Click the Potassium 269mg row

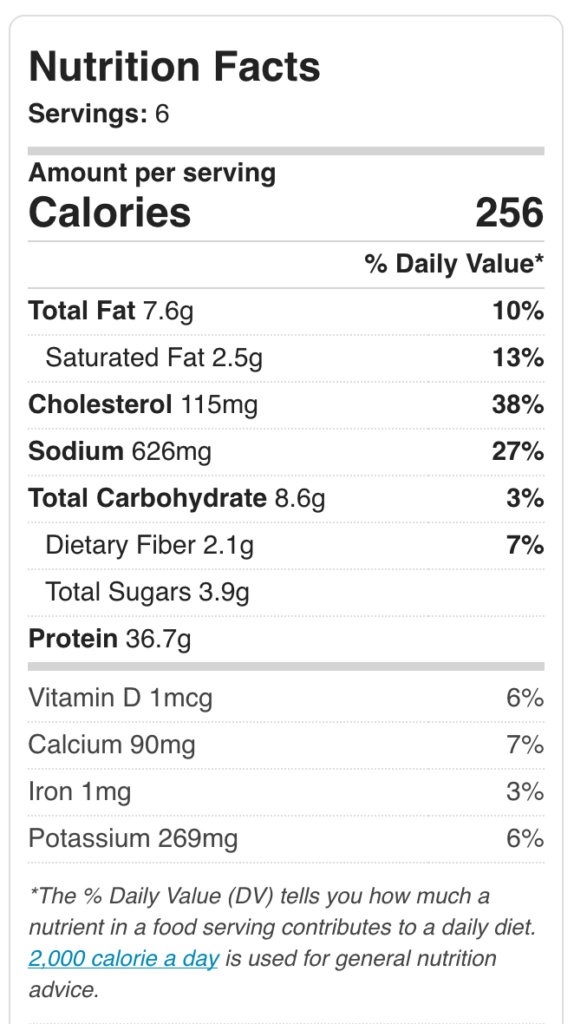coord(286,839)
